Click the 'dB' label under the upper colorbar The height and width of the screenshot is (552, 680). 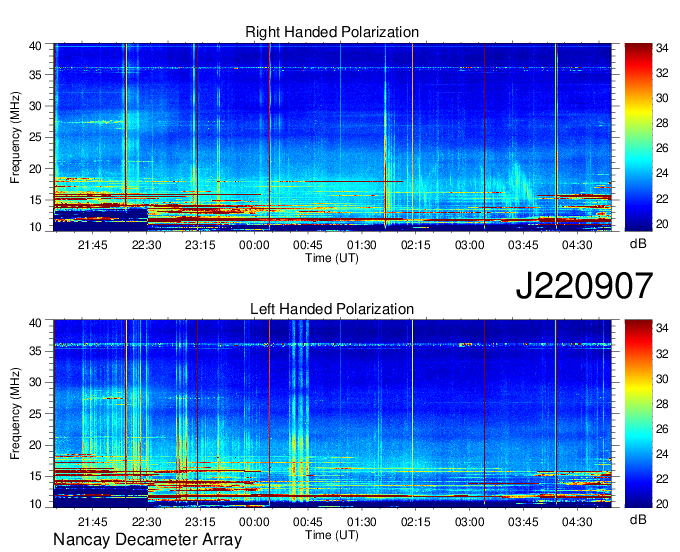click(x=638, y=244)
